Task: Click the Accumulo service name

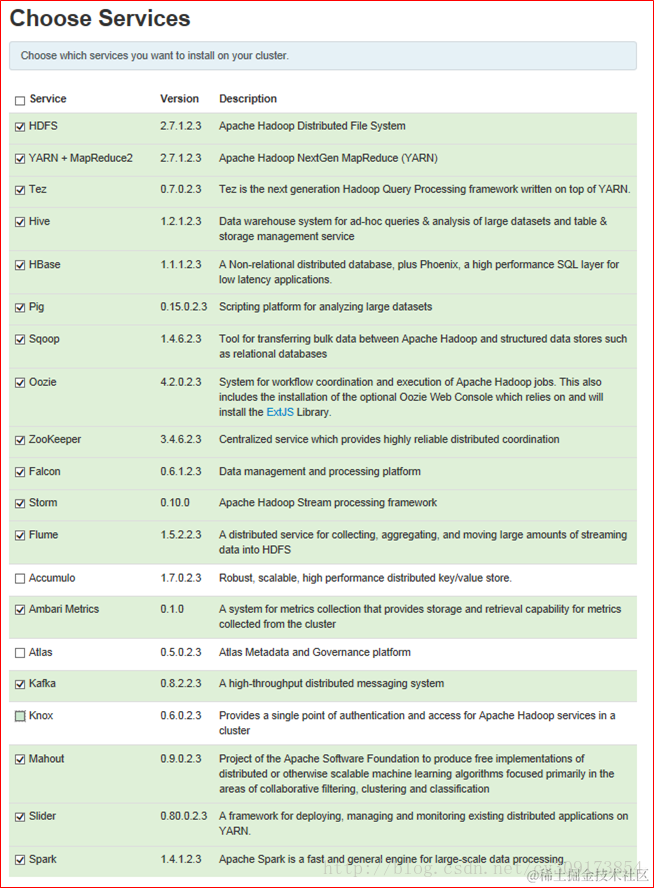Action: [x=52, y=578]
